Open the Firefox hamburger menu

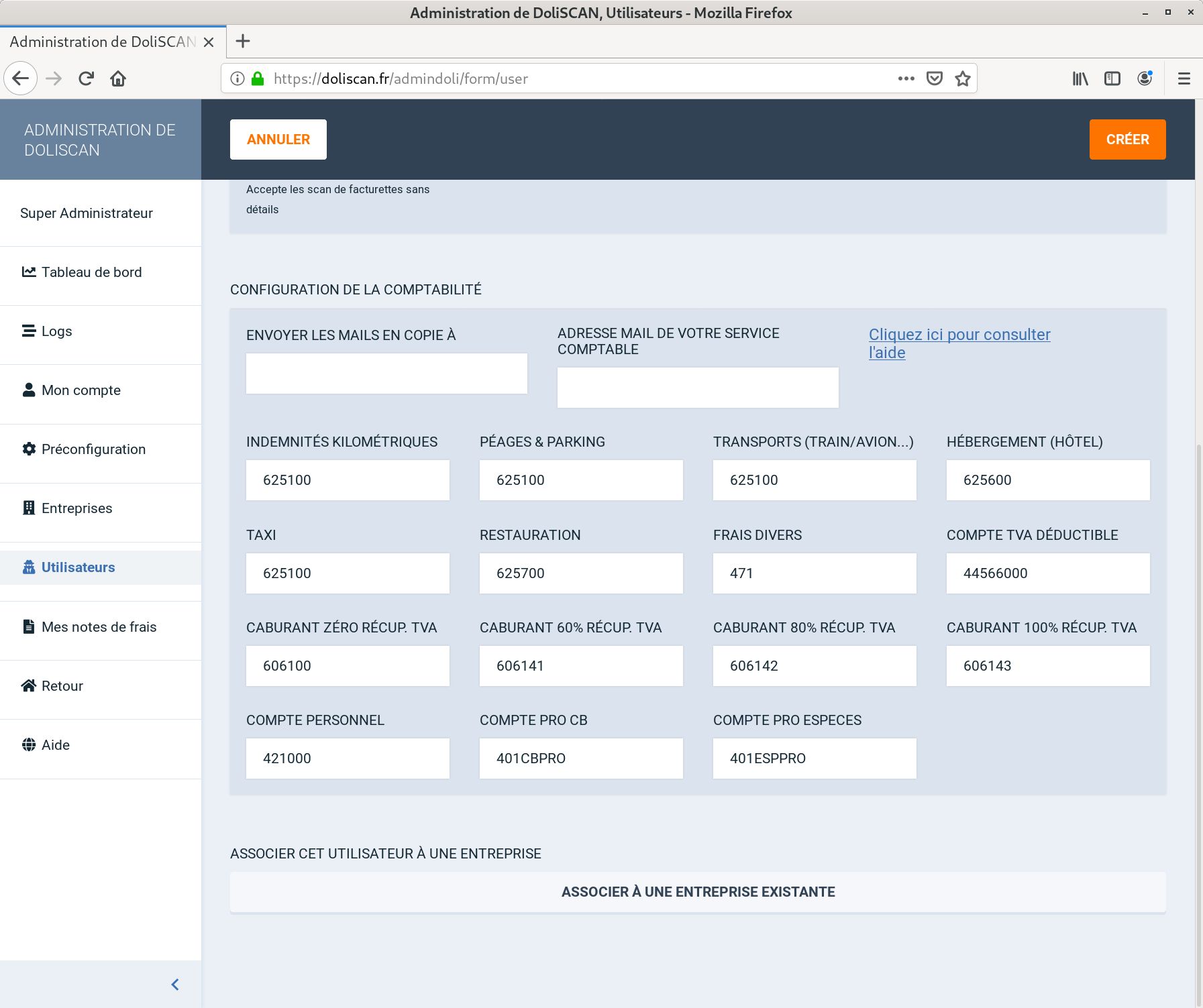point(1184,78)
